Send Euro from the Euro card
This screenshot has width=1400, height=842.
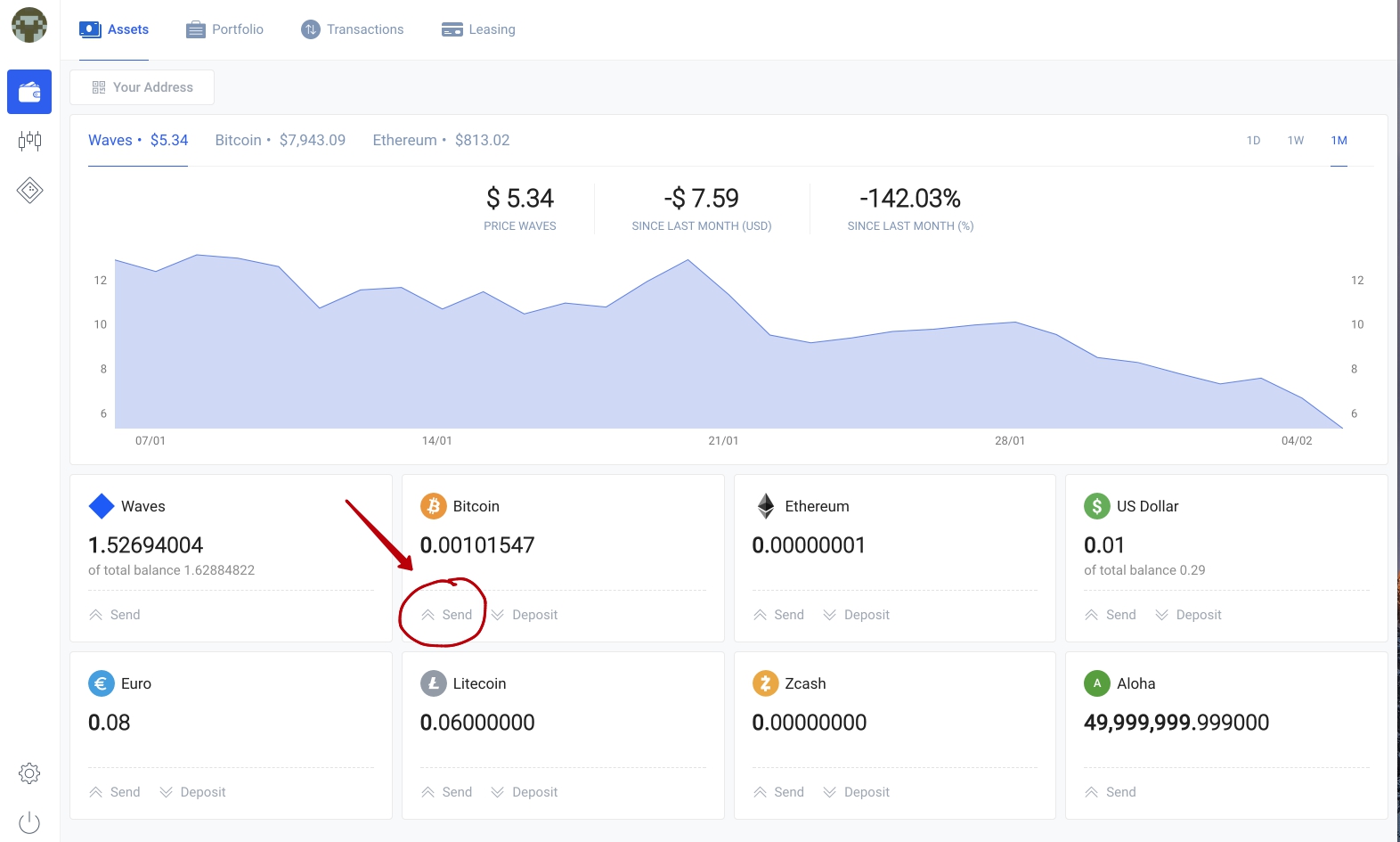tap(115, 792)
